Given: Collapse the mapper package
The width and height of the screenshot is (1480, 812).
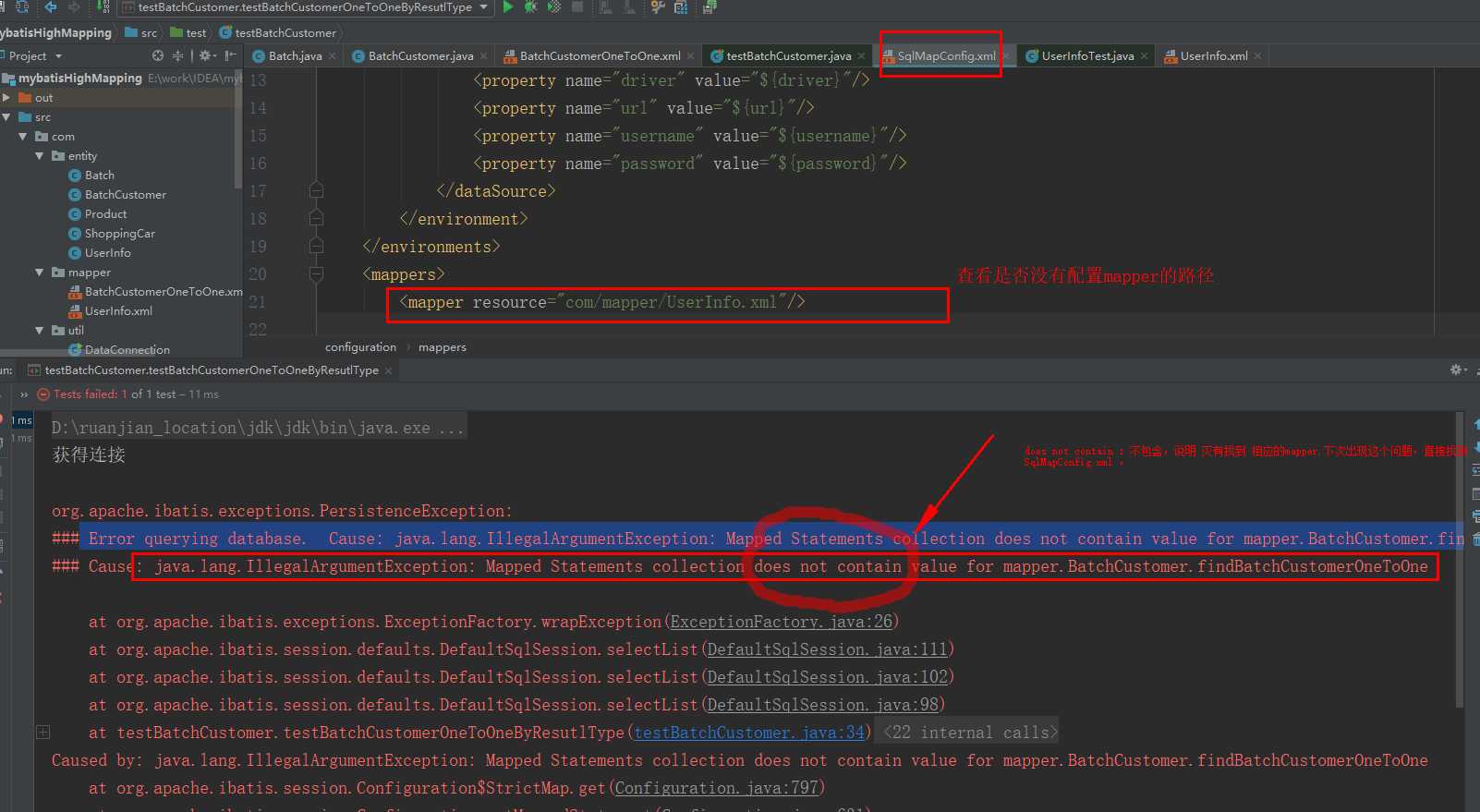Looking at the screenshot, I should click(x=40, y=272).
